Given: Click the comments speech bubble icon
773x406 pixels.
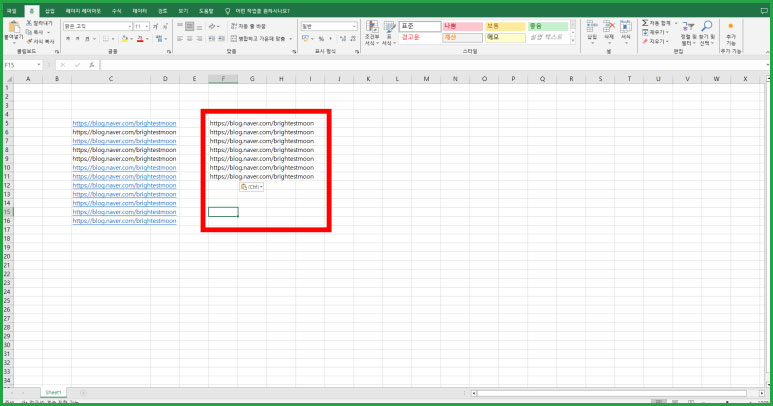Looking at the screenshot, I should click(x=764, y=11).
